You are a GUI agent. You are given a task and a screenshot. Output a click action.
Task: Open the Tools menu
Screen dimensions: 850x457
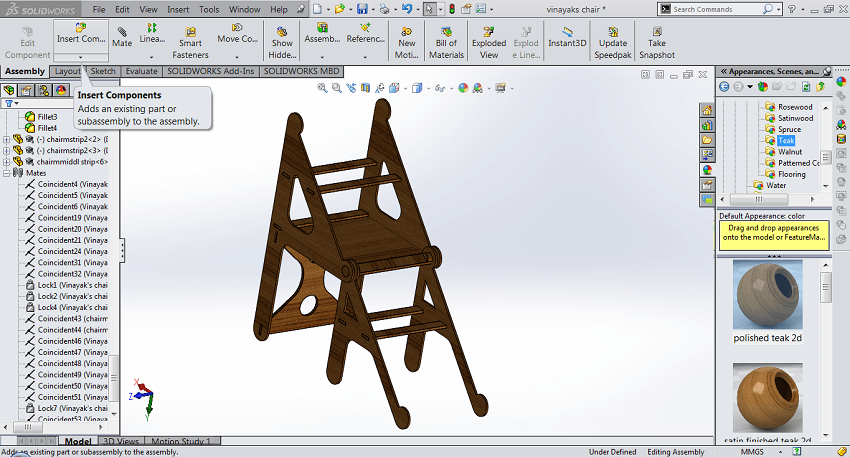209,9
